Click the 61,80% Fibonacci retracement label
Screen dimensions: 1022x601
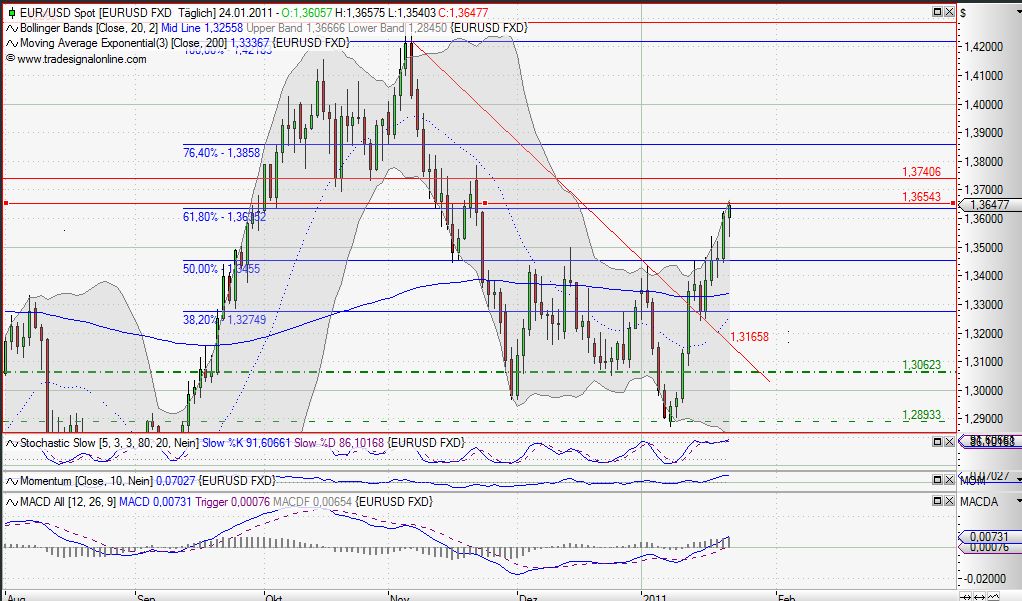click(x=220, y=217)
